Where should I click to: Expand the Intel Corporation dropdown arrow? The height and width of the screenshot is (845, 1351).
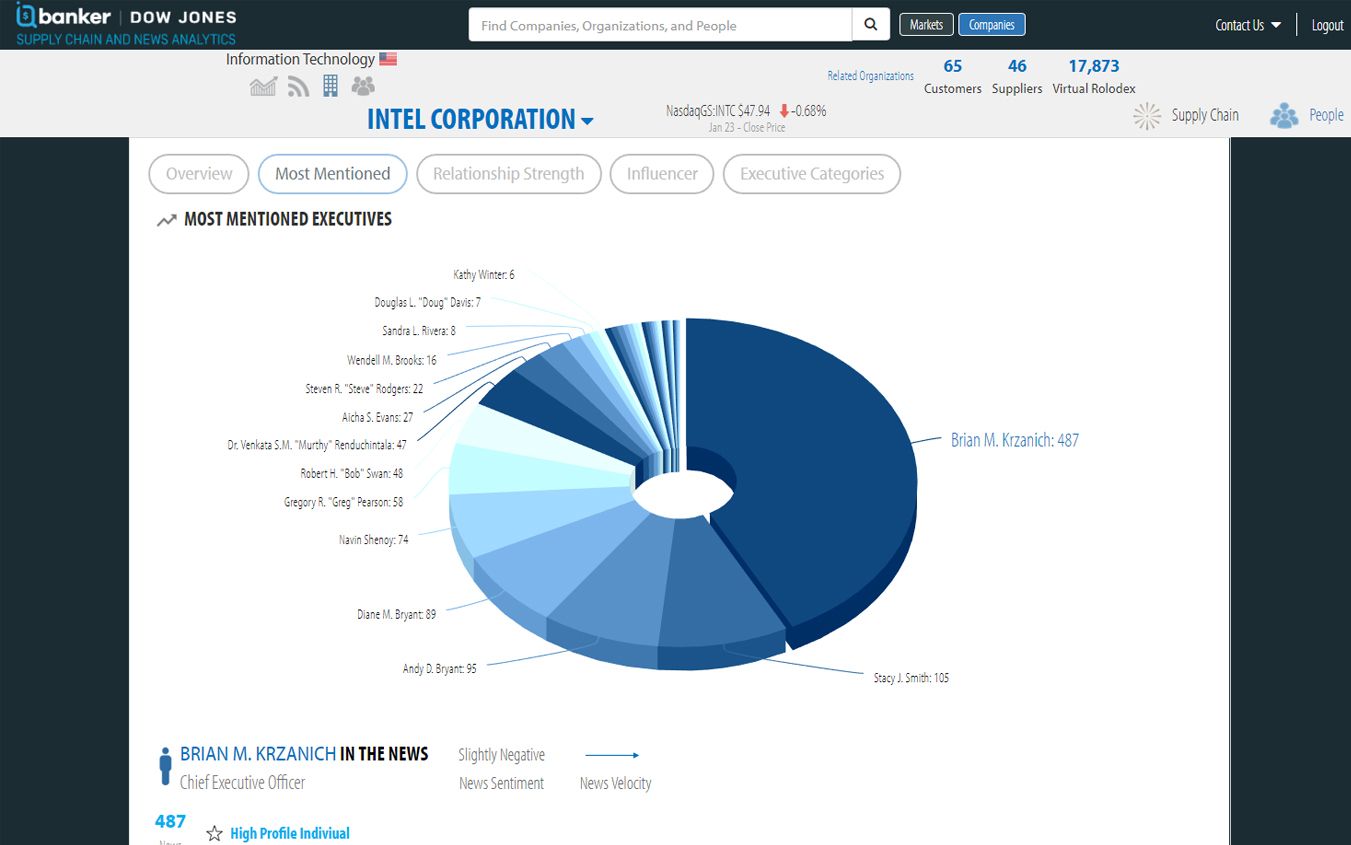(587, 121)
